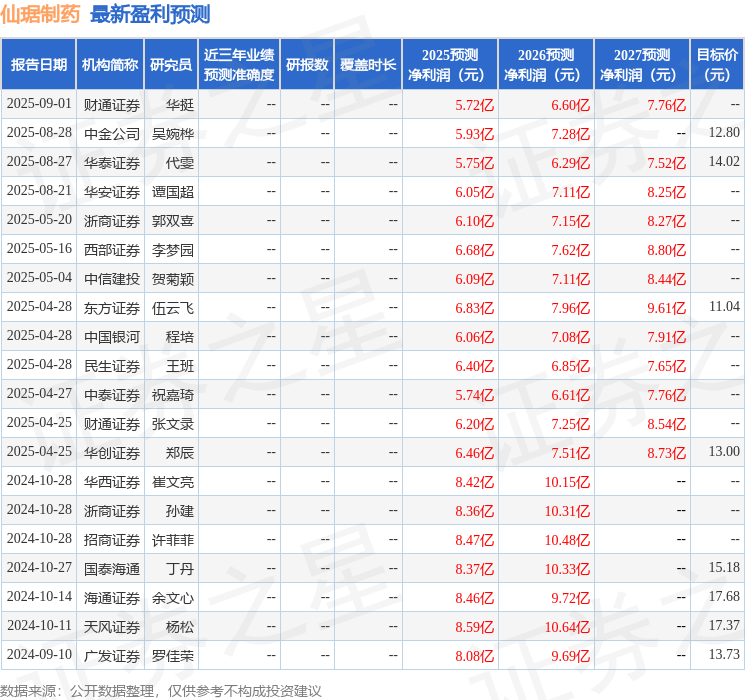
Task: Click the target price 13.00
Action: (724, 451)
